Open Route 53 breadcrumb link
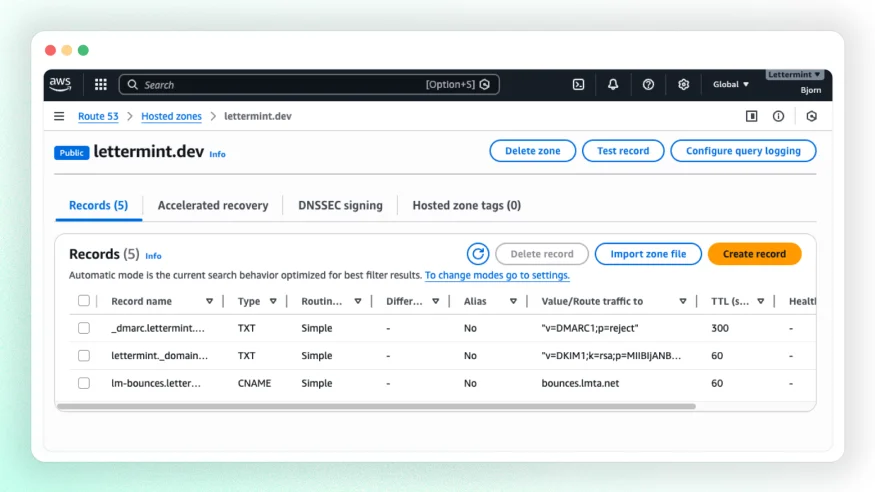 [x=98, y=116]
